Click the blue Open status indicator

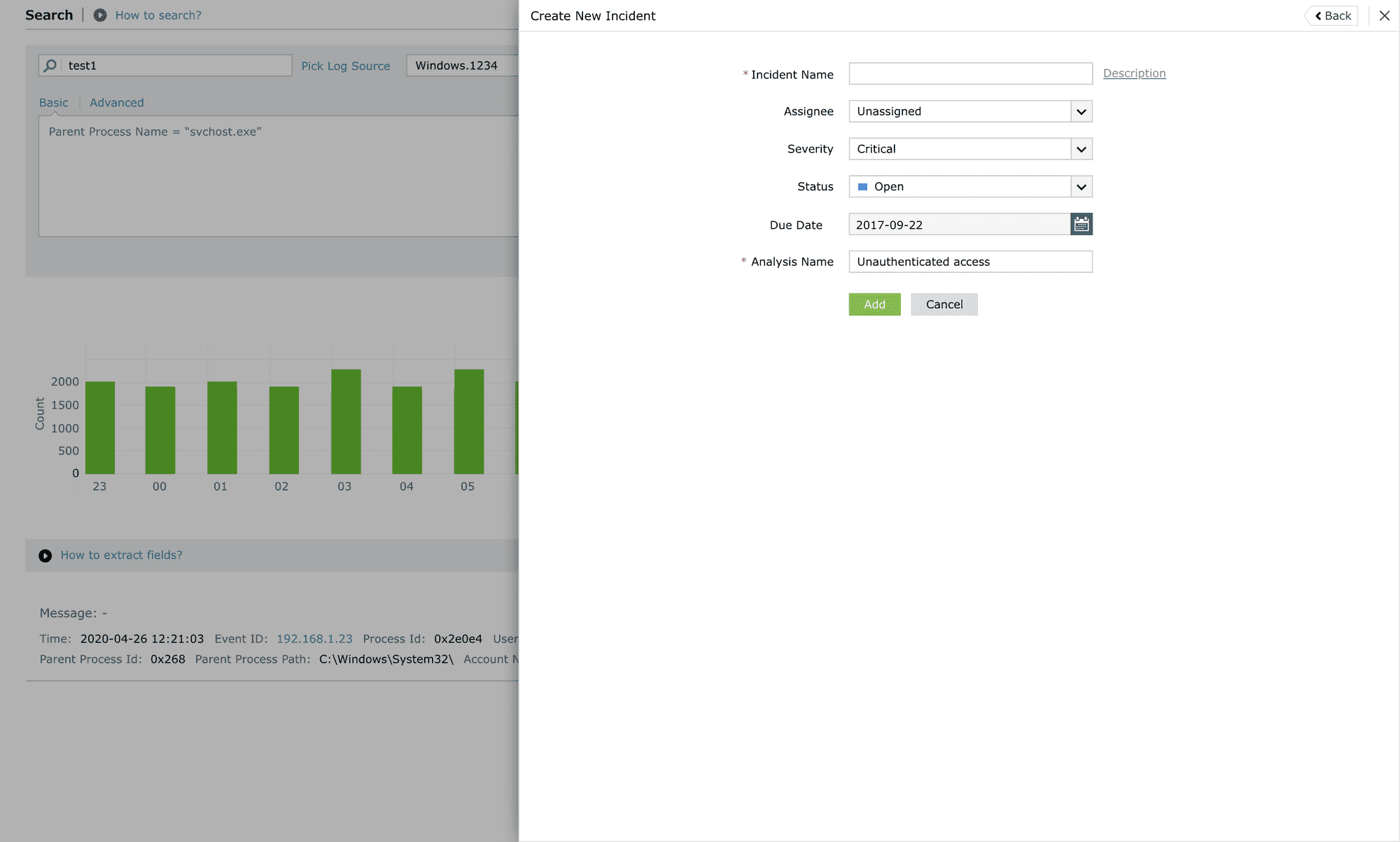coord(864,186)
